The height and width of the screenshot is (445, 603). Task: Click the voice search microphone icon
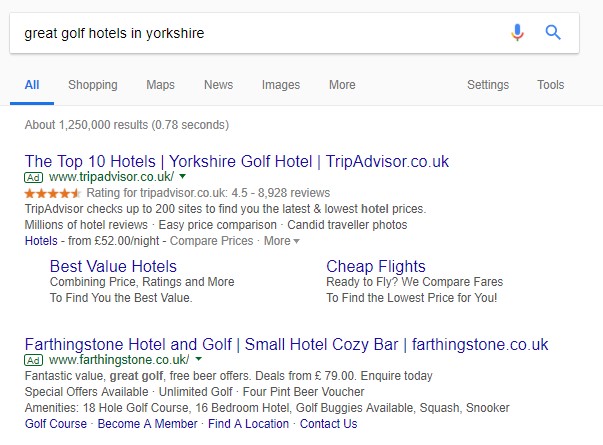(518, 32)
